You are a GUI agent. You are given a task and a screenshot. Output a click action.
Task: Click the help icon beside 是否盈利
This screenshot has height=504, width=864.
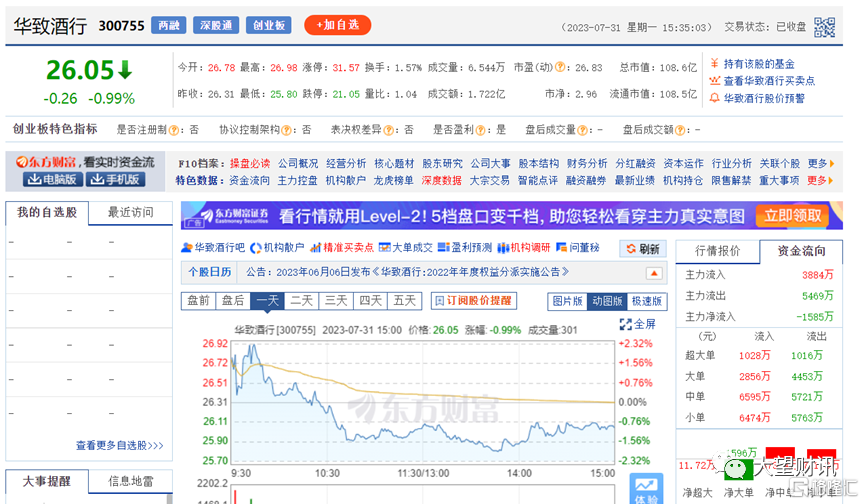(x=480, y=130)
